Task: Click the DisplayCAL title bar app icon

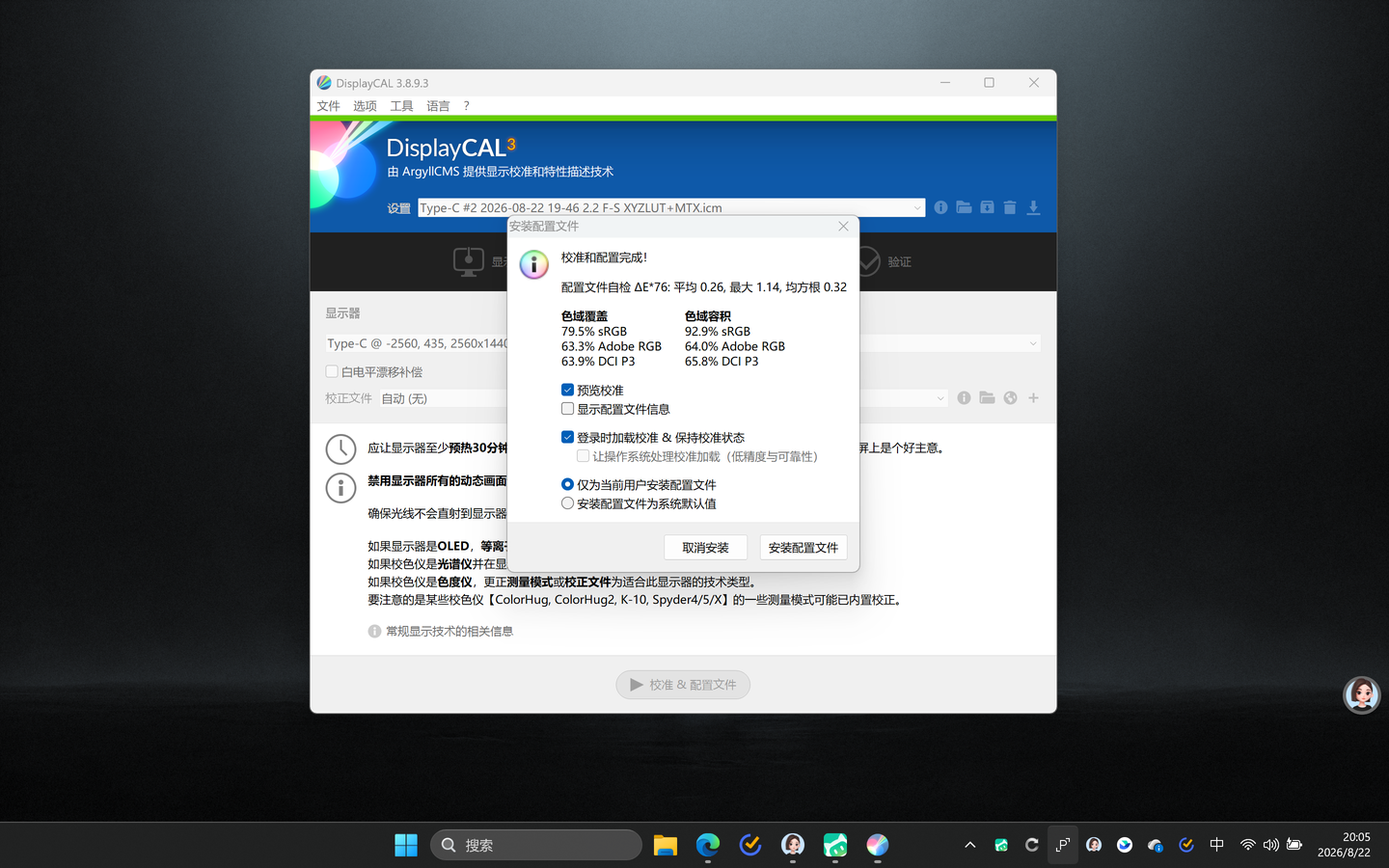Action: point(324,83)
